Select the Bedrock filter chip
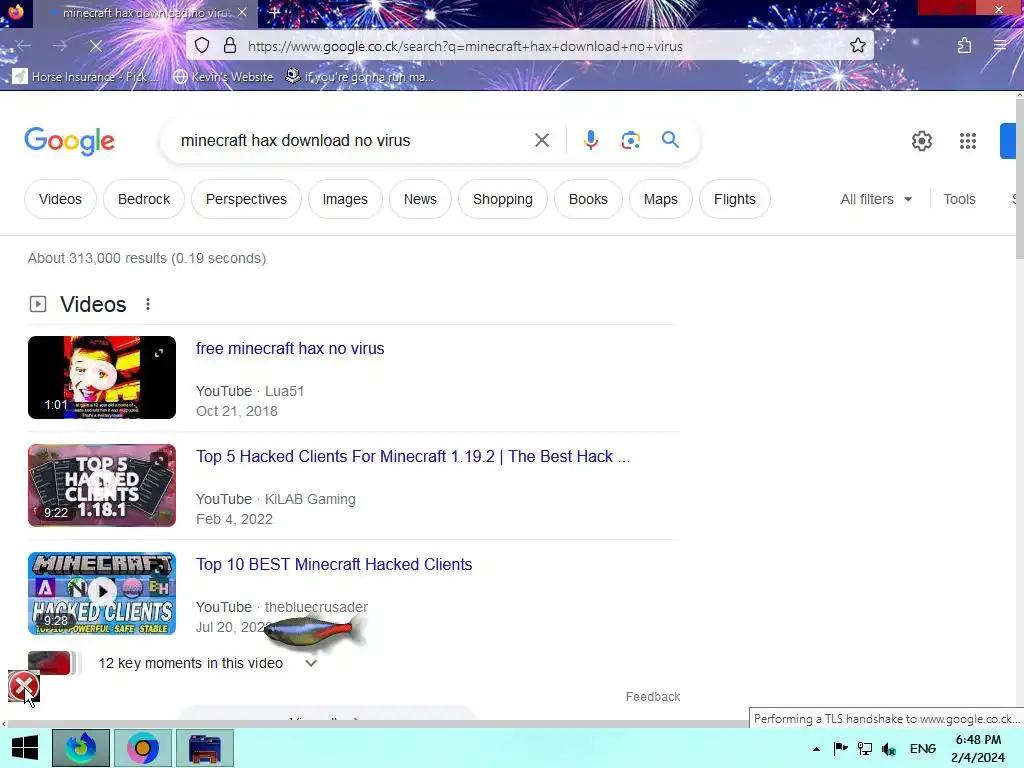1024x768 pixels. (x=144, y=199)
